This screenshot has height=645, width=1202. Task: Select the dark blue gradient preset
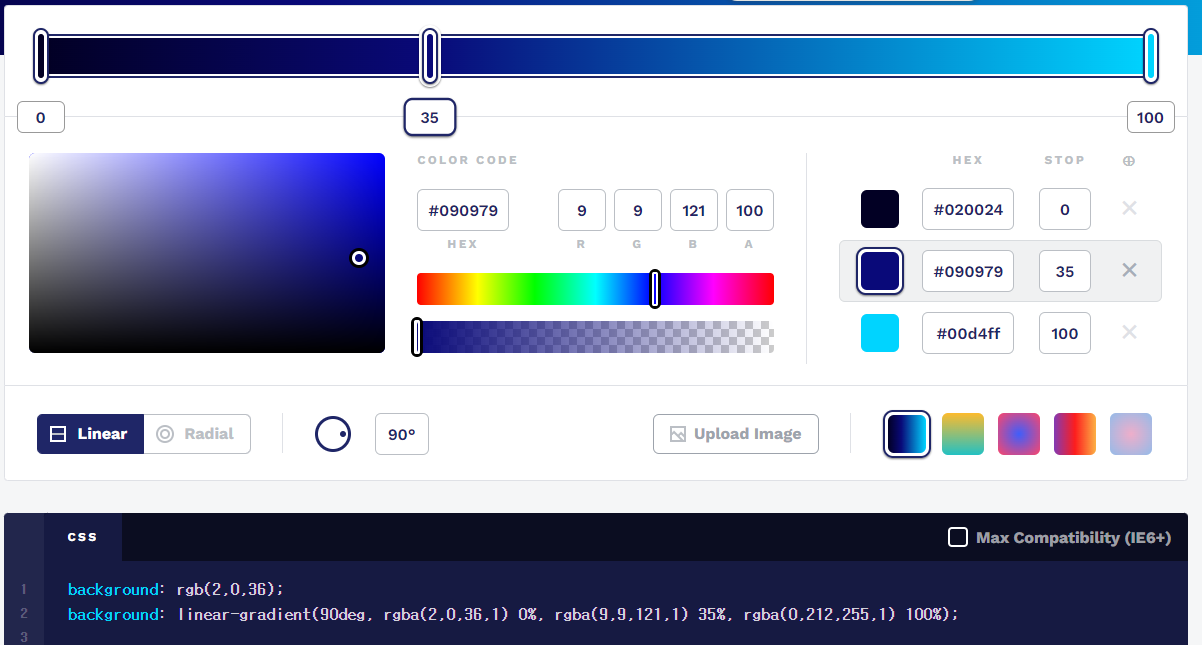click(x=906, y=434)
